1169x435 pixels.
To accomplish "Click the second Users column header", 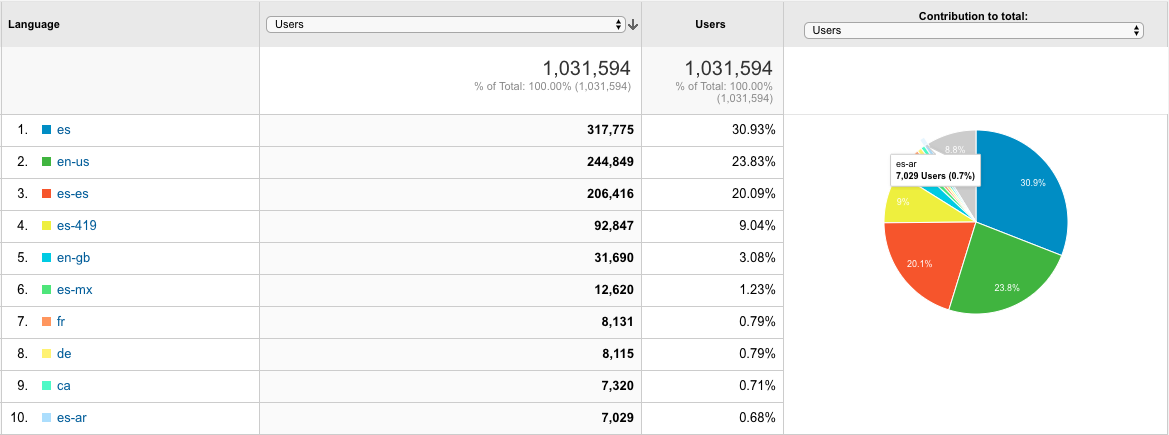I will 710,24.
